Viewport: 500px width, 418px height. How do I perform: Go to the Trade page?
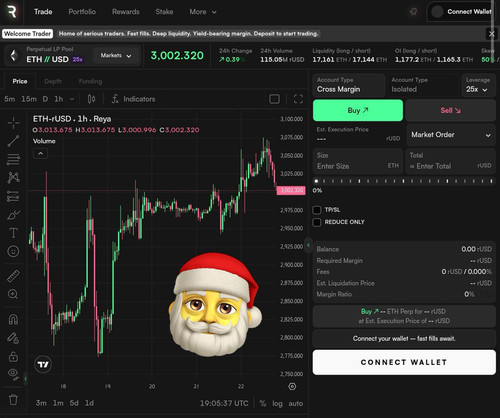43,12
